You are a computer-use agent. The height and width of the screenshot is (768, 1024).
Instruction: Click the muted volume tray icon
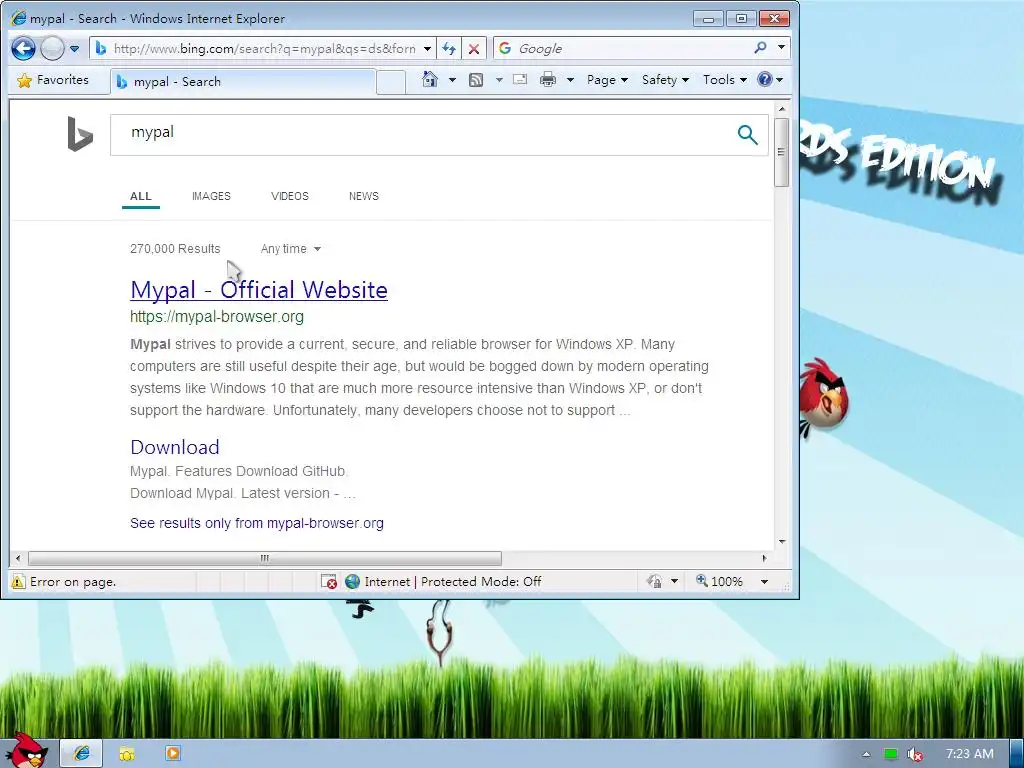(915, 754)
